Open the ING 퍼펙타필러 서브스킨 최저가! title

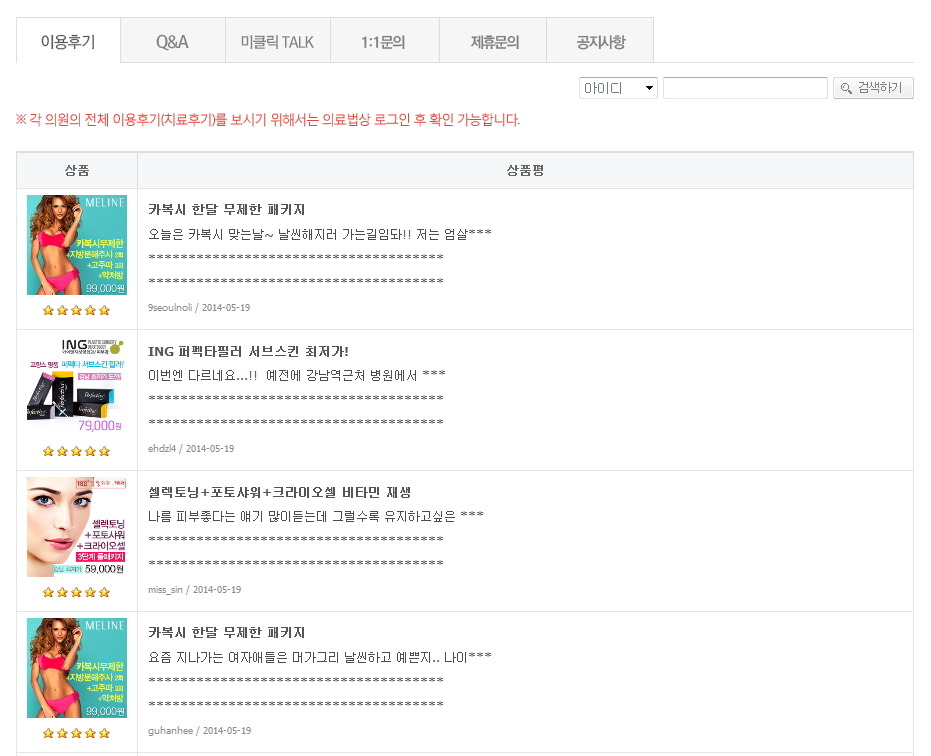click(248, 351)
